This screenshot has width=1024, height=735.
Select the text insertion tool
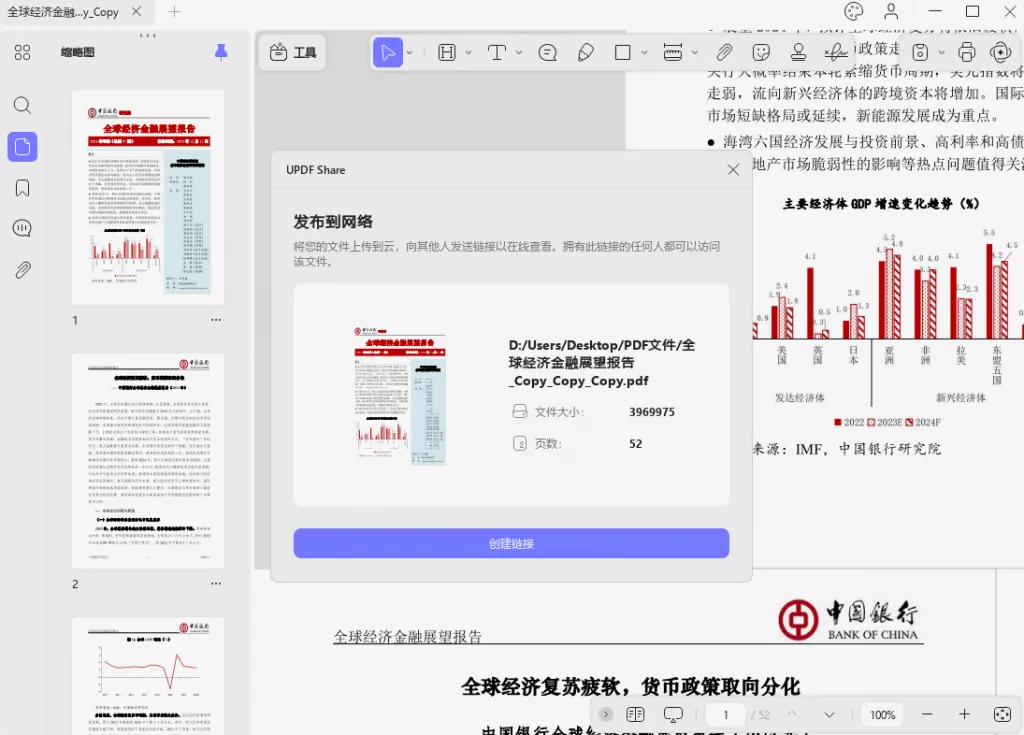tap(499, 52)
